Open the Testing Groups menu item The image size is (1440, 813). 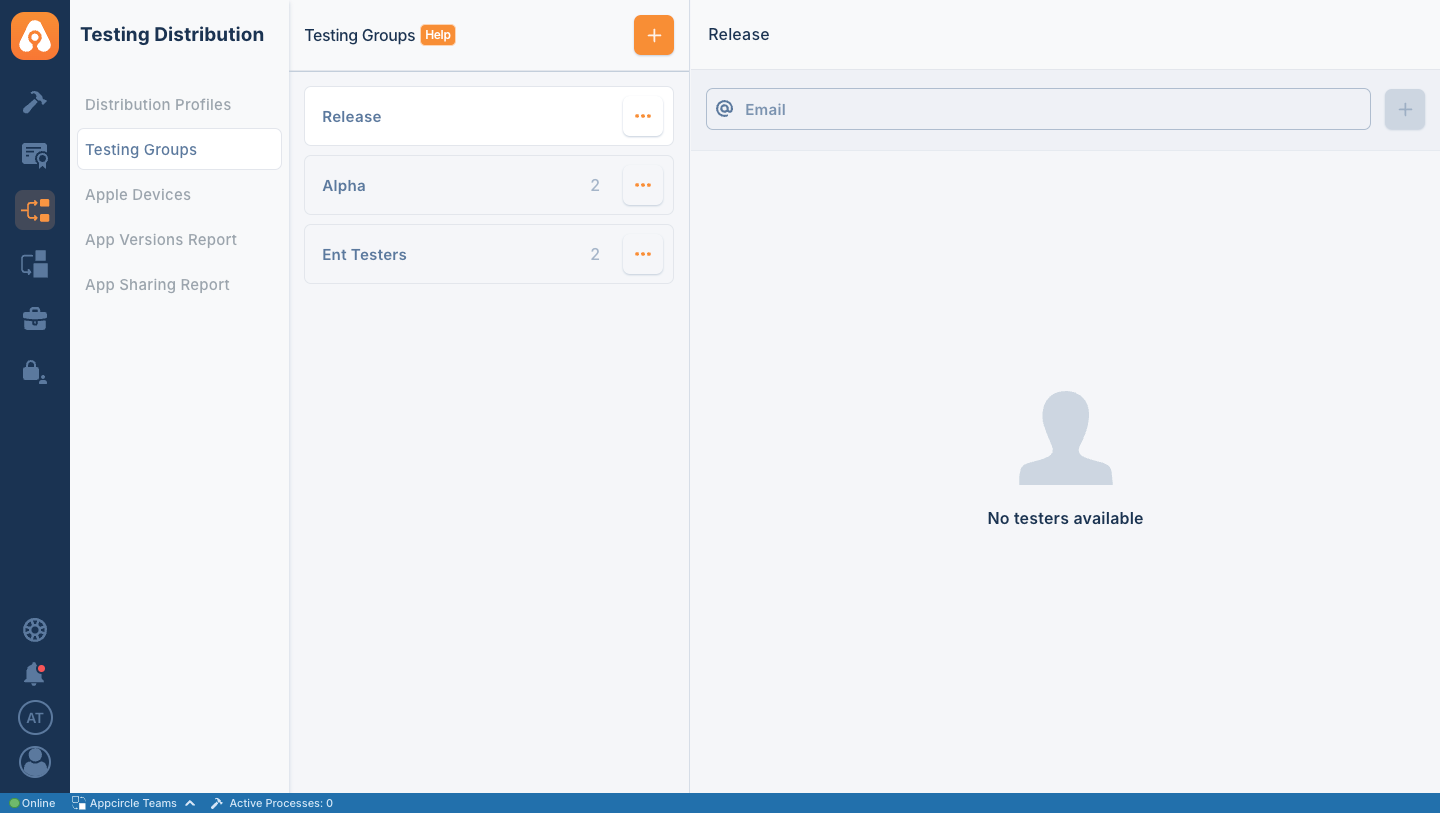point(179,149)
